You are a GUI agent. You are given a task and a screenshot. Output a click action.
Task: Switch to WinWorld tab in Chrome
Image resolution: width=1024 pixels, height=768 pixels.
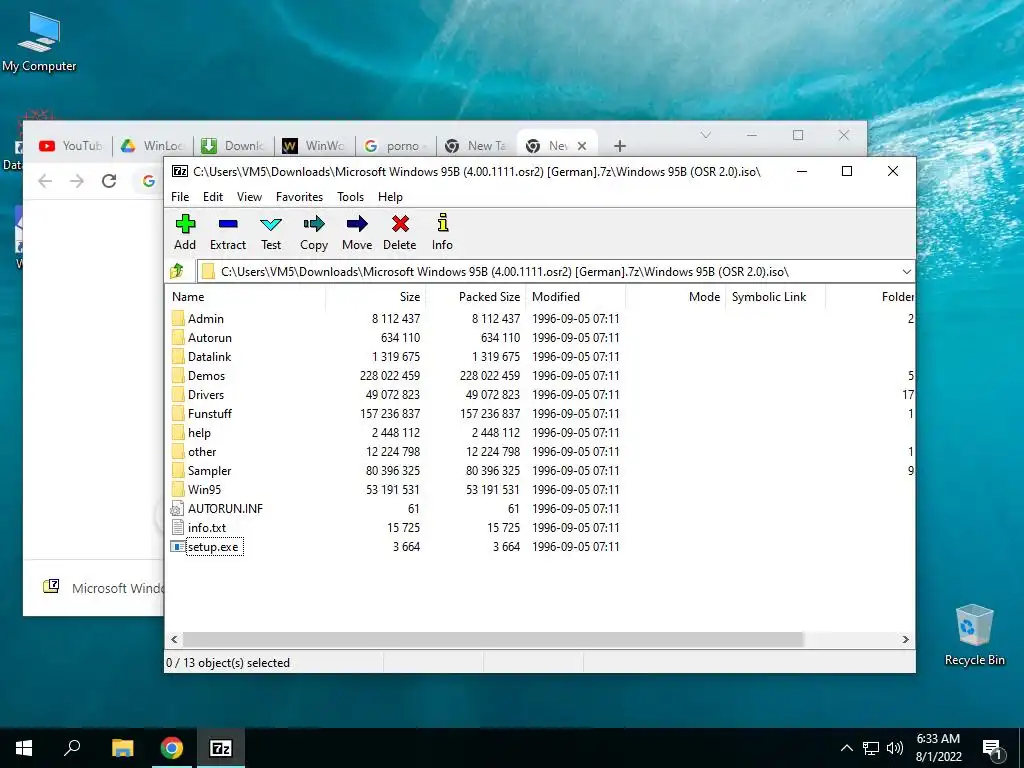click(315, 146)
